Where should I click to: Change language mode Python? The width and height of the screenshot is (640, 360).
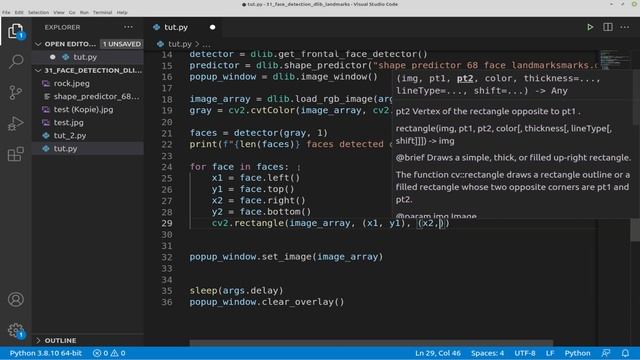[577, 353]
